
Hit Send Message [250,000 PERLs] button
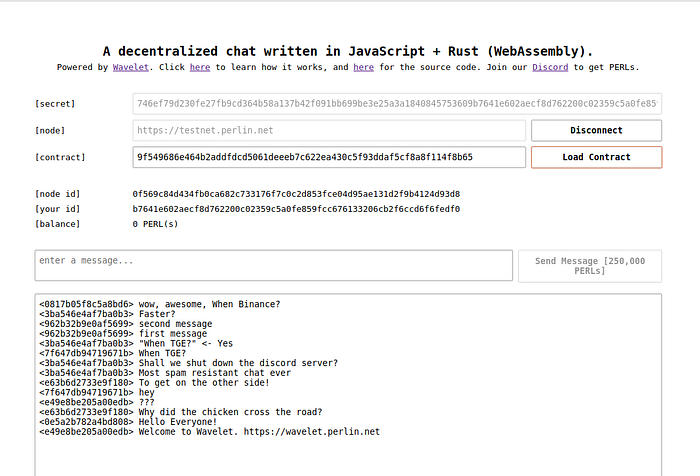click(x=589, y=266)
